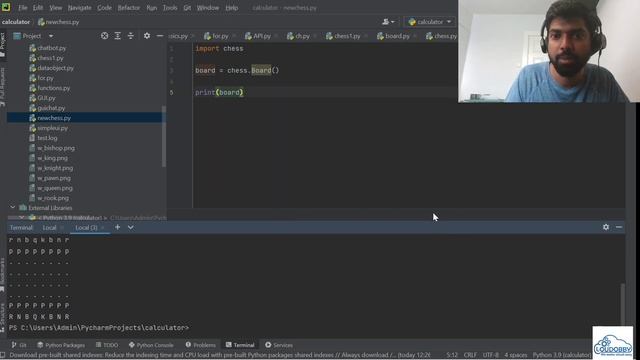Click the PyCharm application logo icon
Viewport: 640px width, 360px height.
6,7
